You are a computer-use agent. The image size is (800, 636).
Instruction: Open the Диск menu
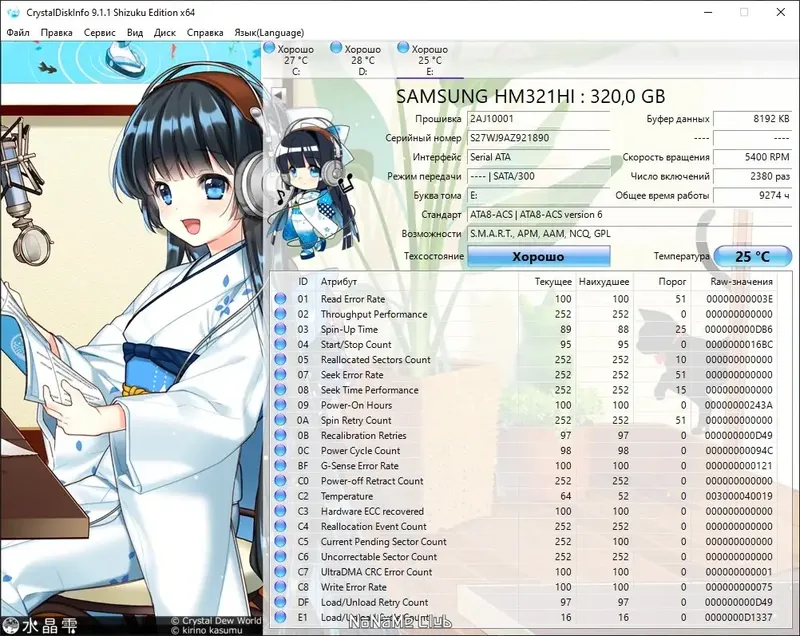point(165,33)
